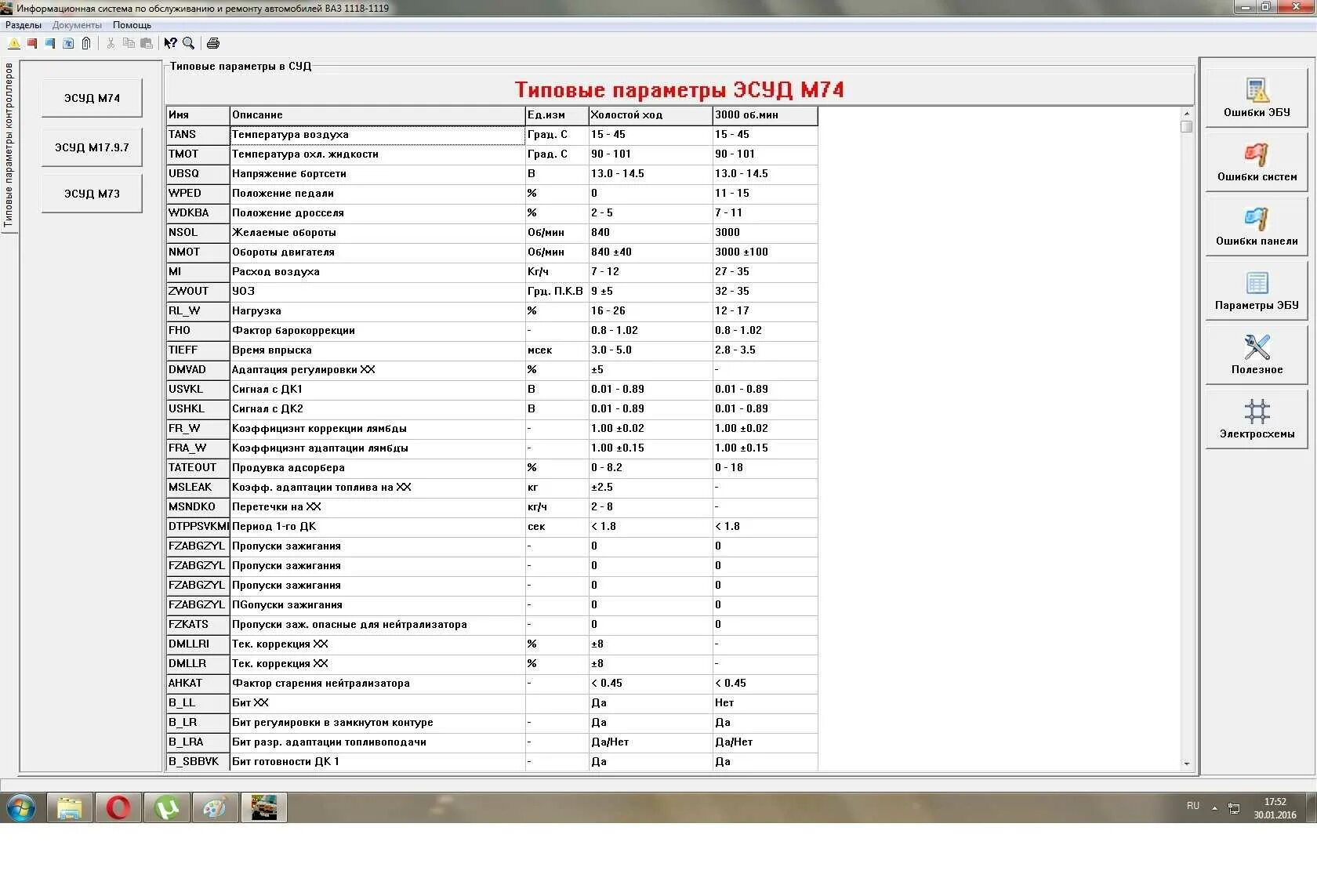The height and width of the screenshot is (896, 1317).
Task: Select the ZWOUT row name cell
Action: click(x=198, y=292)
